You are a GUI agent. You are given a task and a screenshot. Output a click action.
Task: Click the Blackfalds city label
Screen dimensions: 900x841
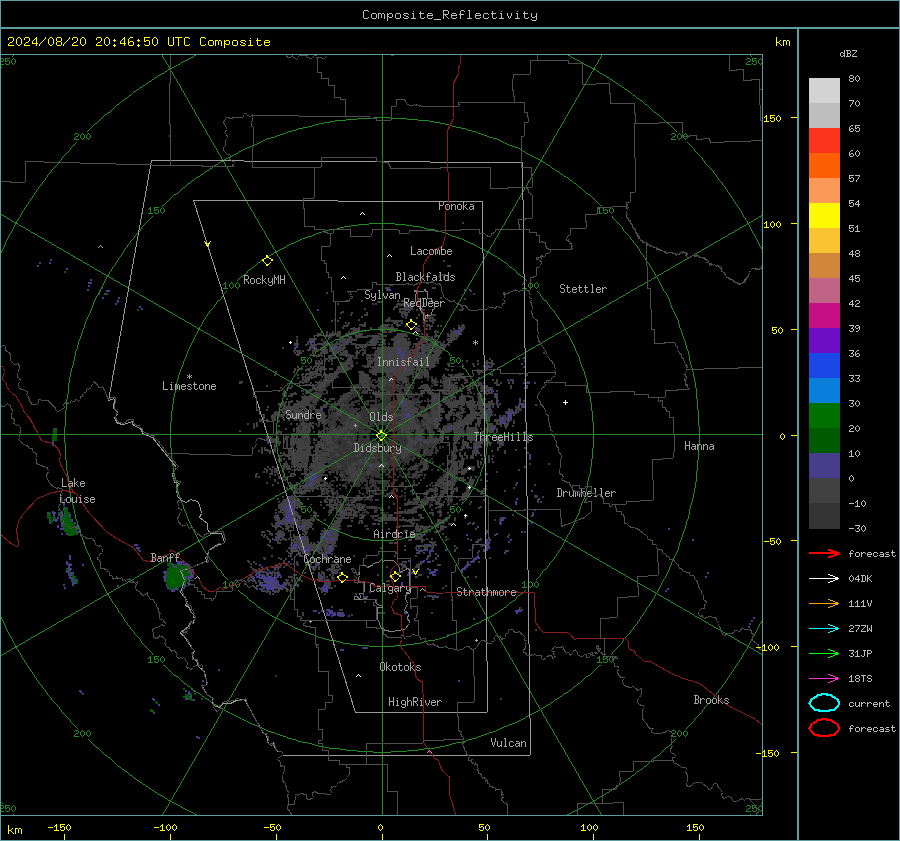pyautogui.click(x=425, y=277)
